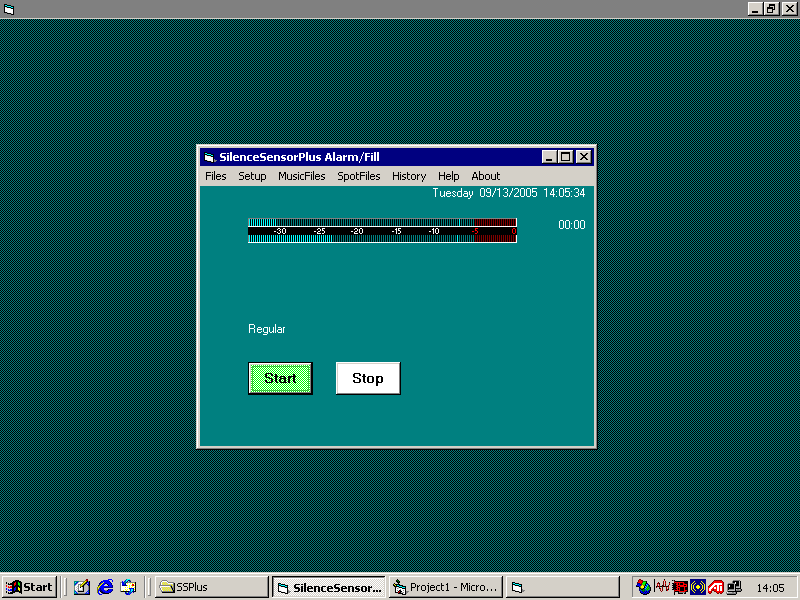Expand the SpotFiles menu

pos(359,176)
